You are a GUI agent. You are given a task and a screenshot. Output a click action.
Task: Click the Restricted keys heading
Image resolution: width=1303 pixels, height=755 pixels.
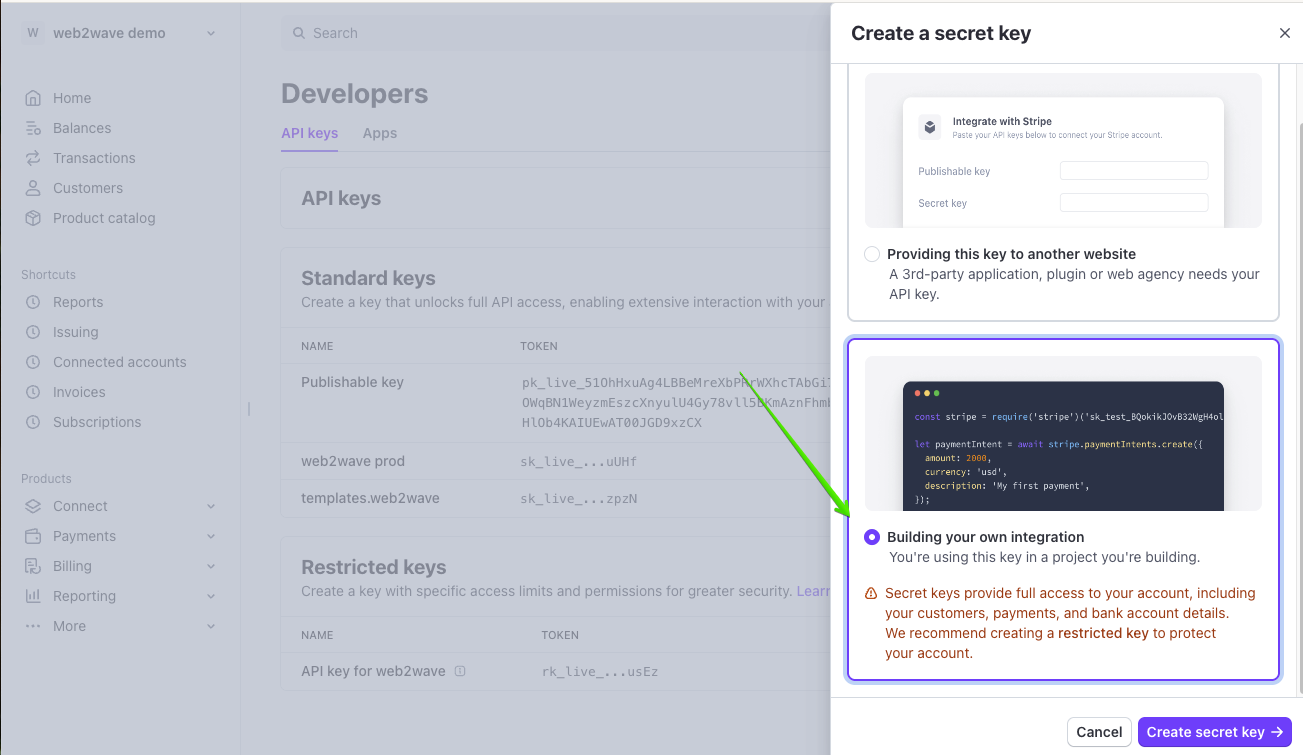point(374,567)
